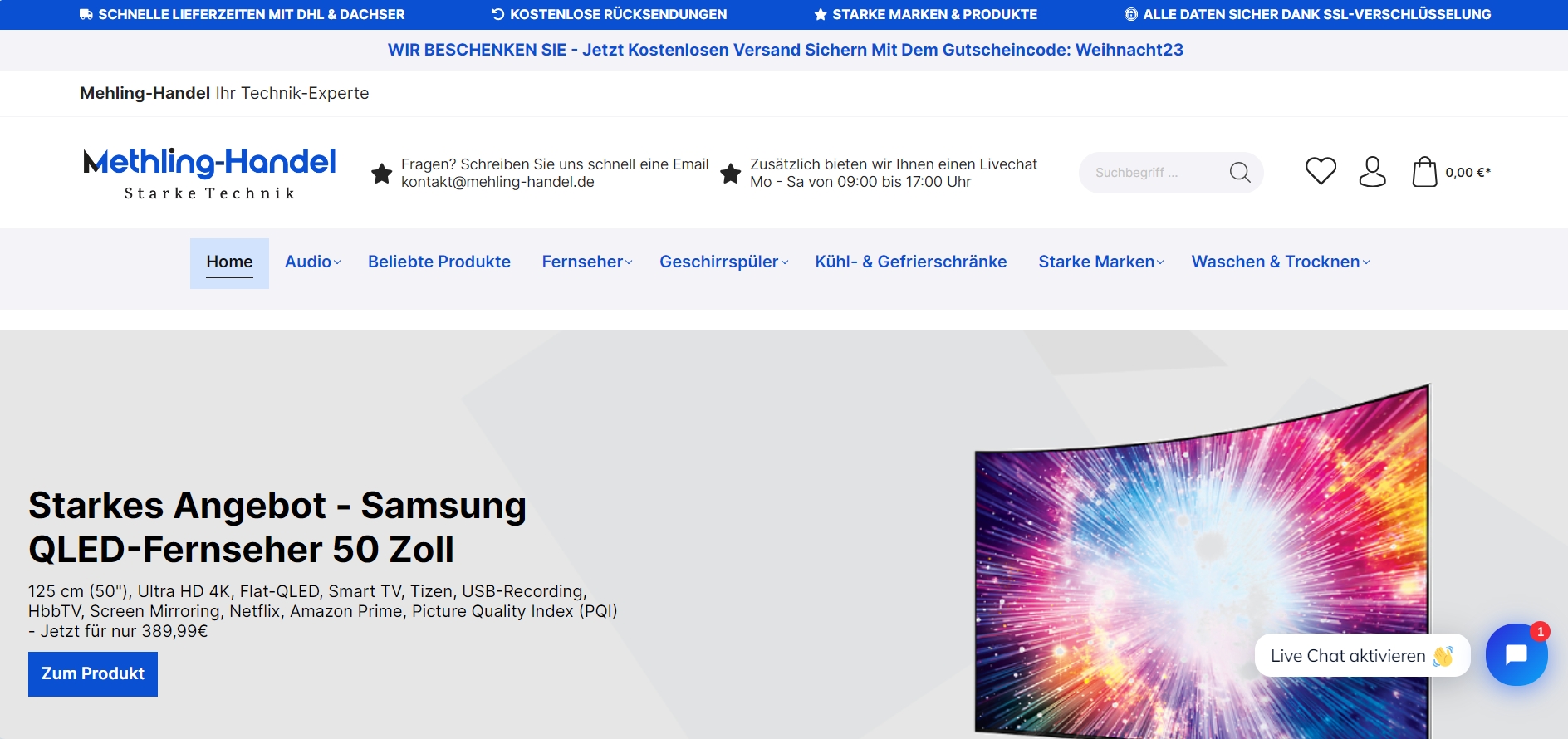Screen dimensions: 1568x739
Task: Click the delivery truck icon in top bar
Action: (x=86, y=14)
